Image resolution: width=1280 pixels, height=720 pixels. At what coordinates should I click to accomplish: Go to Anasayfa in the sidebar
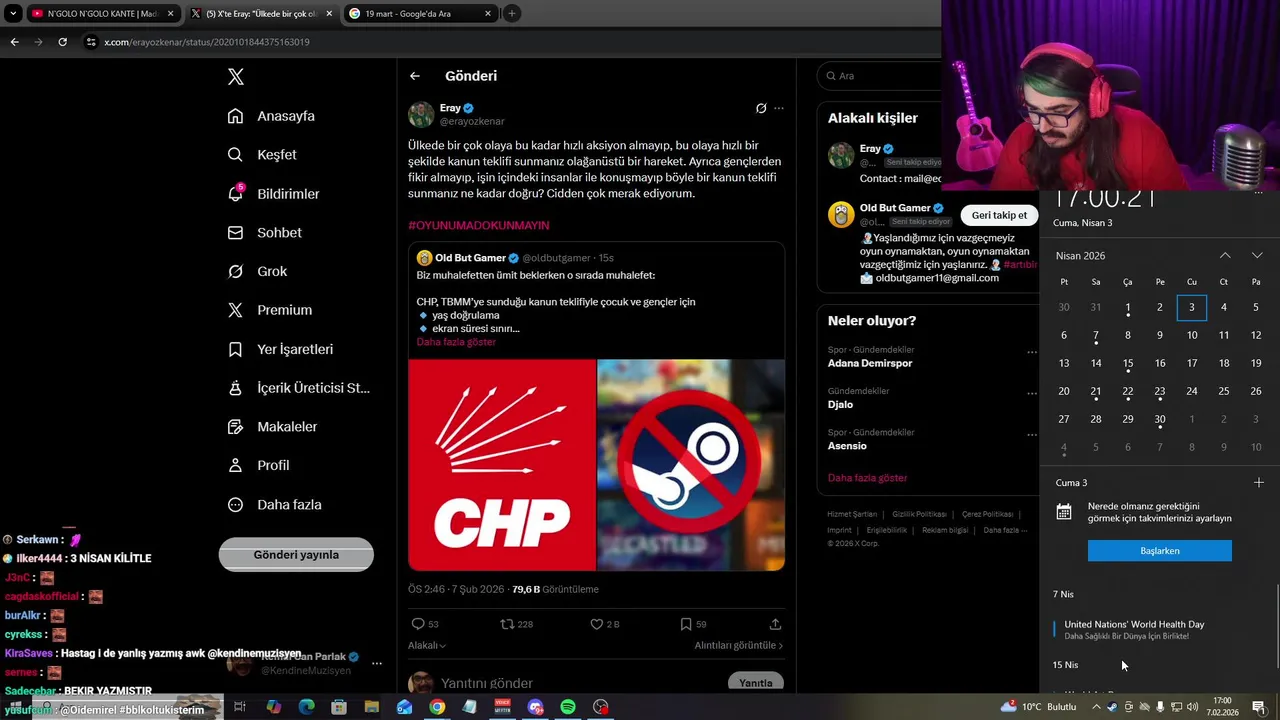point(271,116)
